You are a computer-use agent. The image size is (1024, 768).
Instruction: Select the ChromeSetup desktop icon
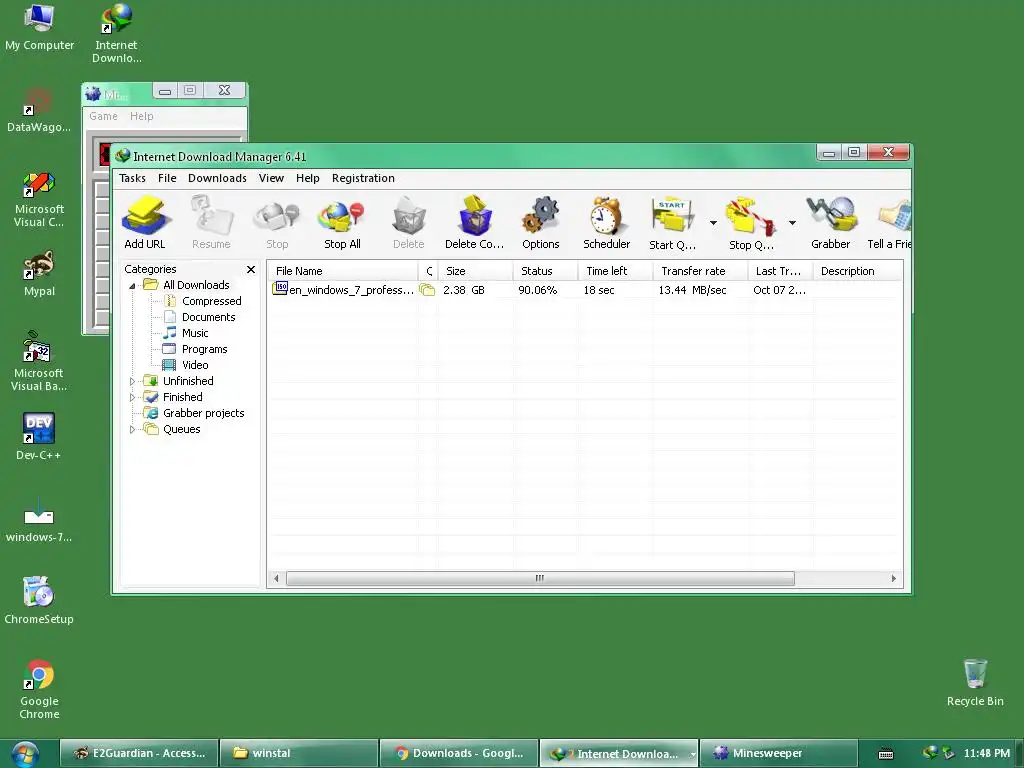[x=39, y=601]
